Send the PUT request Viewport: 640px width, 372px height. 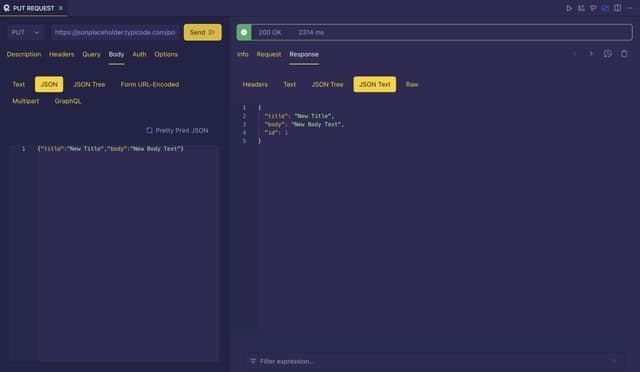click(x=202, y=32)
